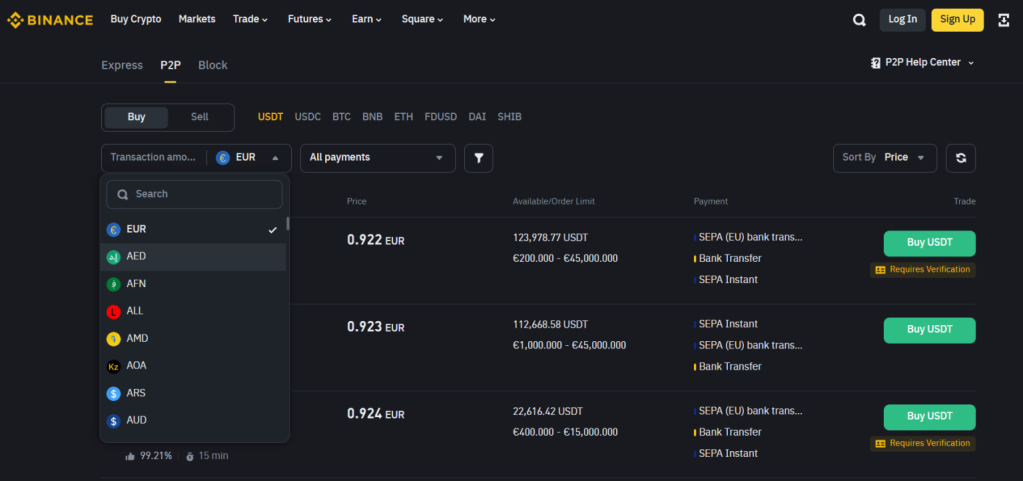The image size is (1023, 481).
Task: Refresh the P2P listings
Action: pyautogui.click(x=960, y=158)
